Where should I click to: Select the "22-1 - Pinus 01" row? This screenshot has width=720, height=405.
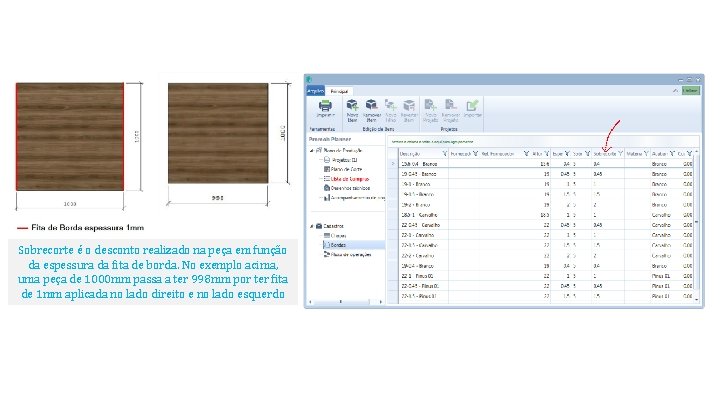click(x=546, y=276)
